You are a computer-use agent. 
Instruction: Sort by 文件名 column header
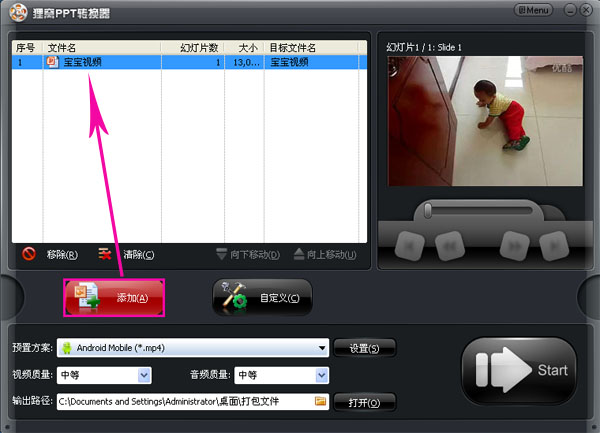point(102,48)
